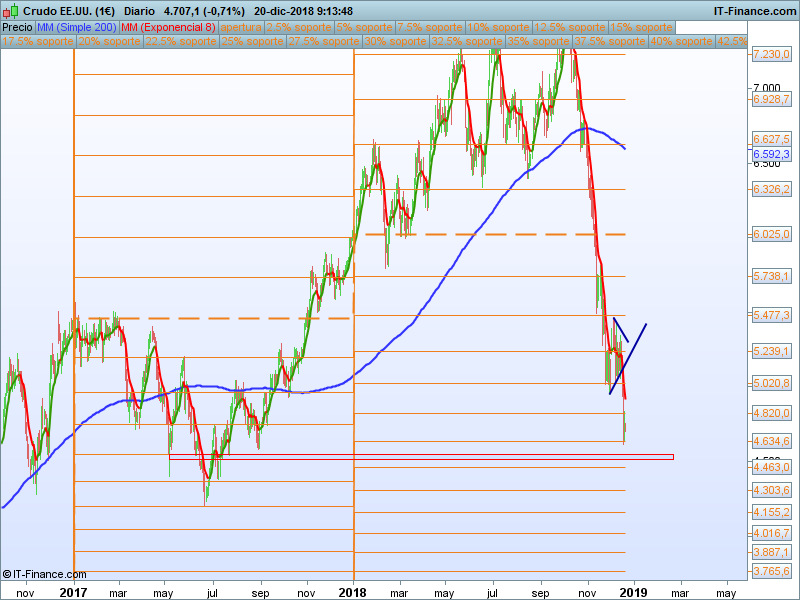Screen dimensions: 800x600
Task: Click the 6.025,0 dashed level price tag
Action: [x=771, y=234]
